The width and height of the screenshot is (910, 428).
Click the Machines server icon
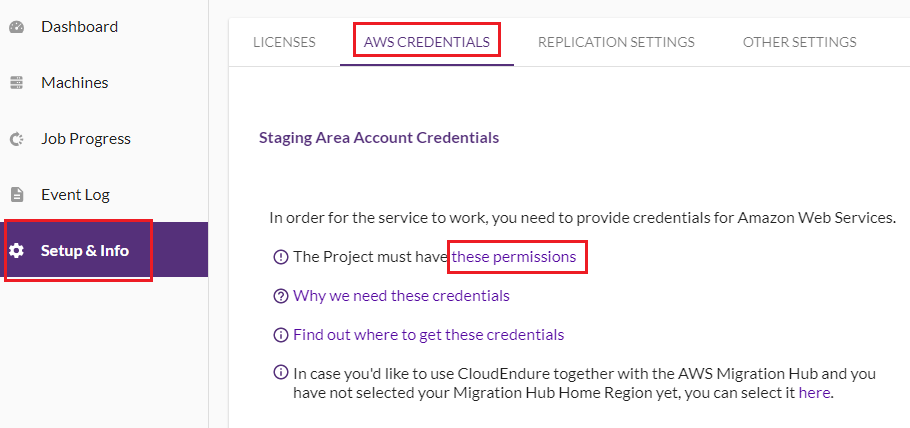(17, 82)
